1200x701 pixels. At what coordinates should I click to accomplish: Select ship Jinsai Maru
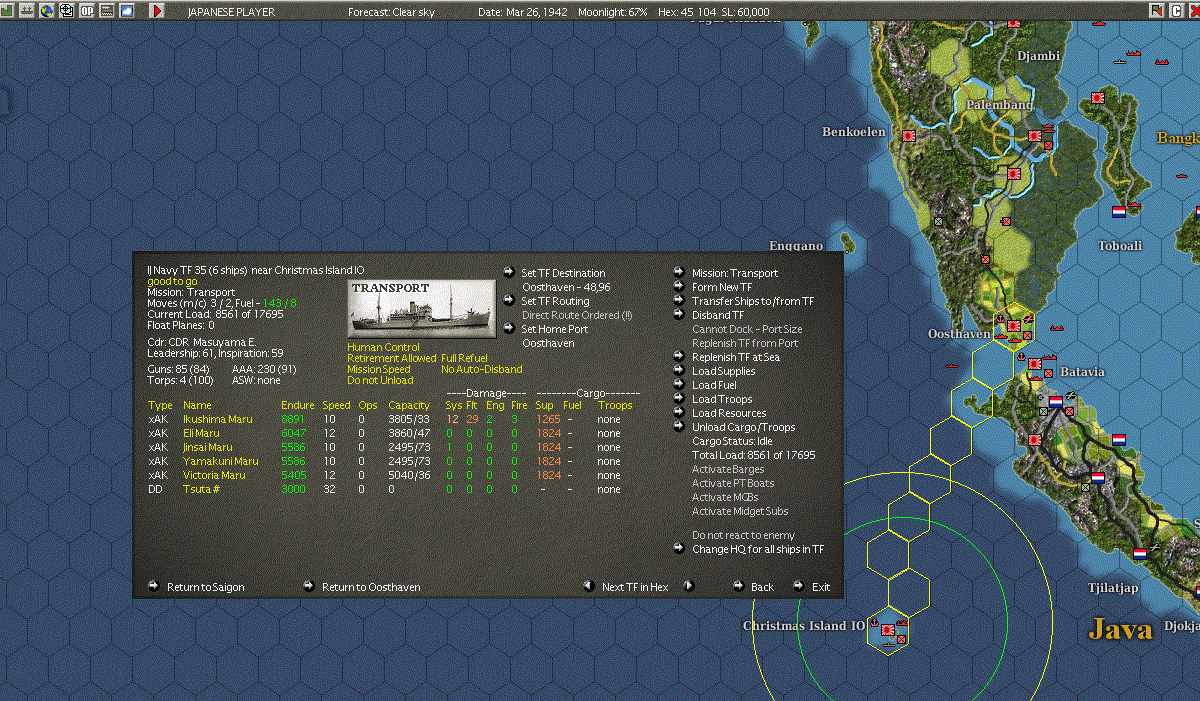click(x=207, y=447)
